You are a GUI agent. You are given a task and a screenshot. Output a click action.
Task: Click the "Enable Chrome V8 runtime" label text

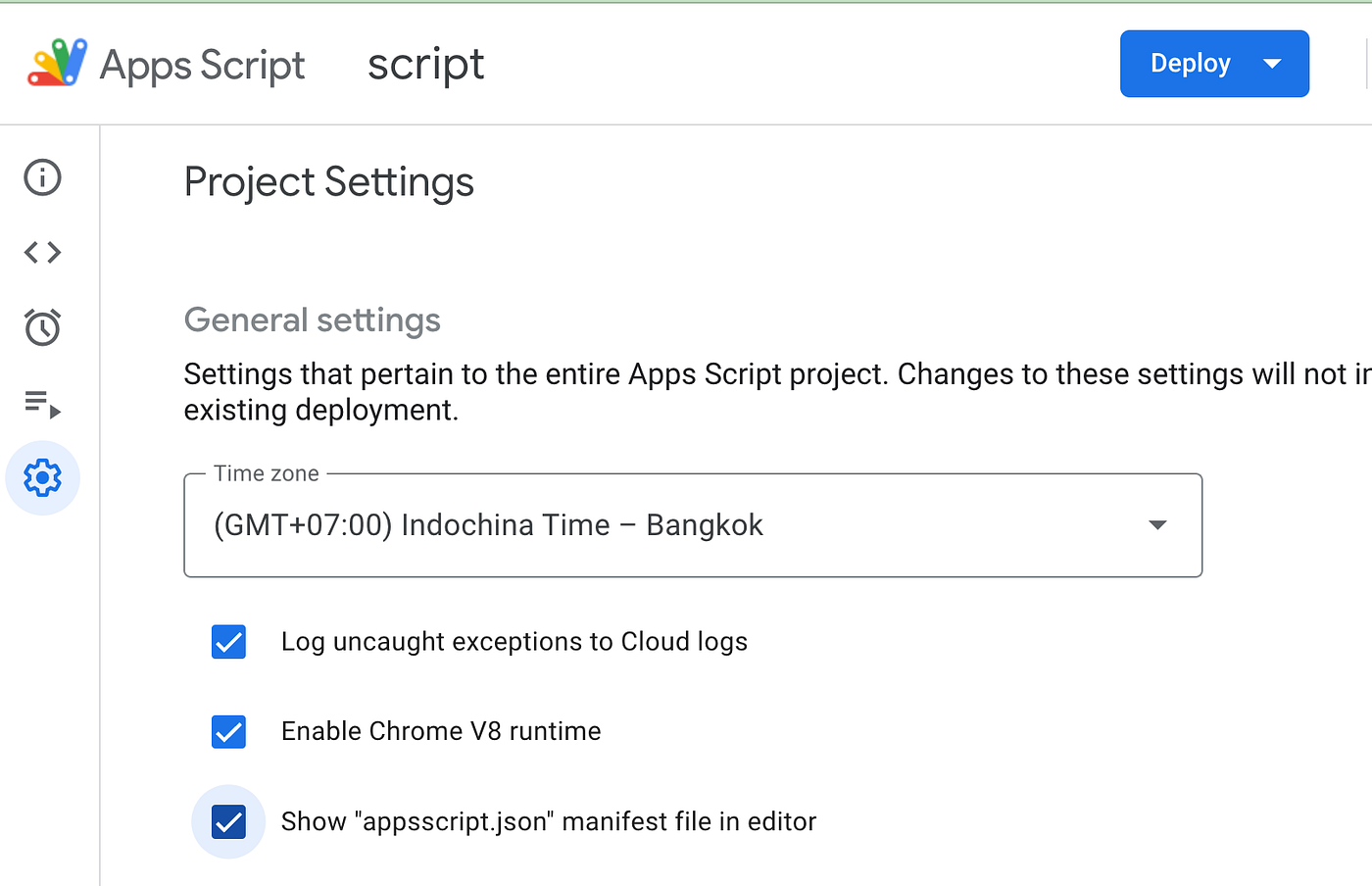(x=441, y=732)
